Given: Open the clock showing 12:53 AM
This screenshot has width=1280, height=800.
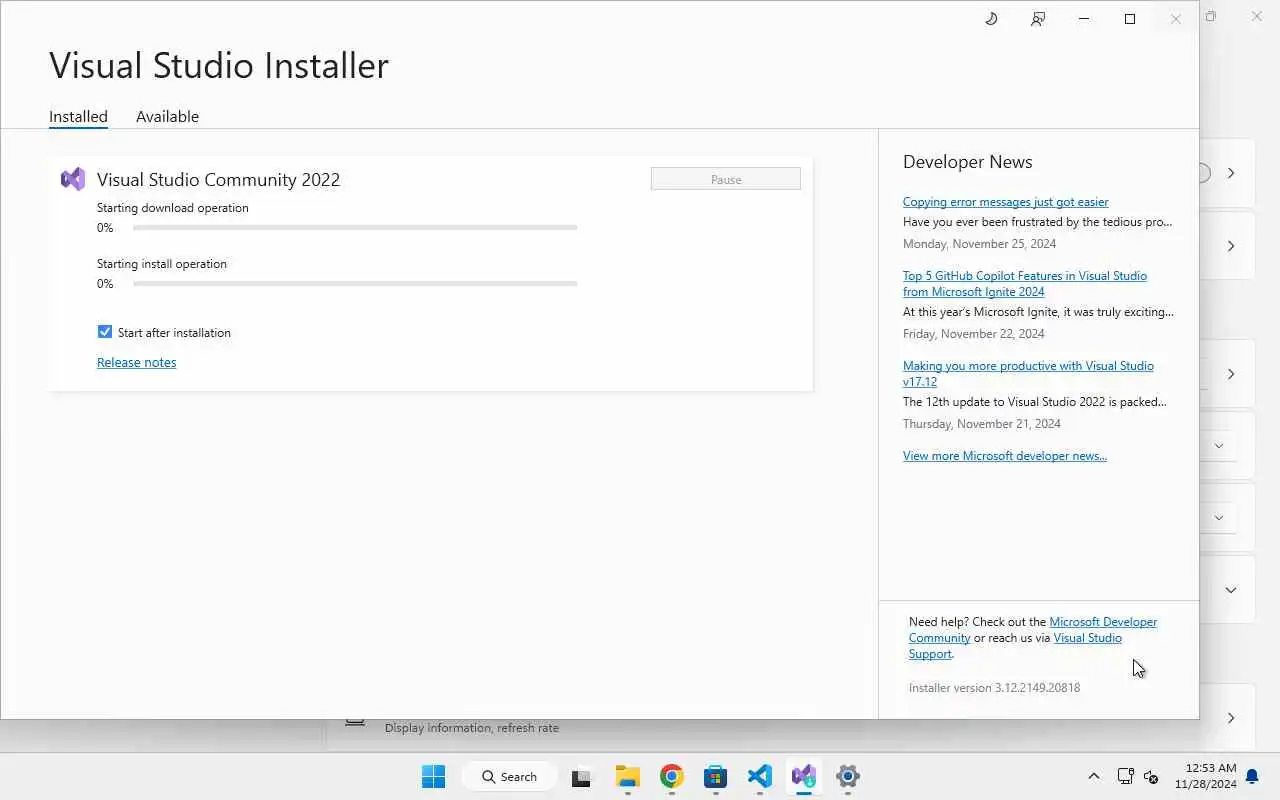Looking at the screenshot, I should pyautogui.click(x=1206, y=776).
